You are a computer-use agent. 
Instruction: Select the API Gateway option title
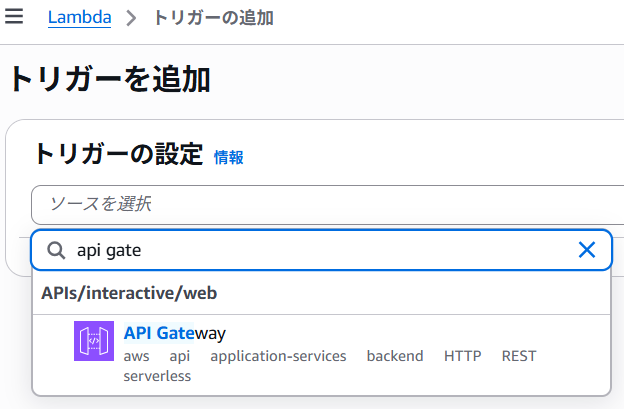pos(174,333)
